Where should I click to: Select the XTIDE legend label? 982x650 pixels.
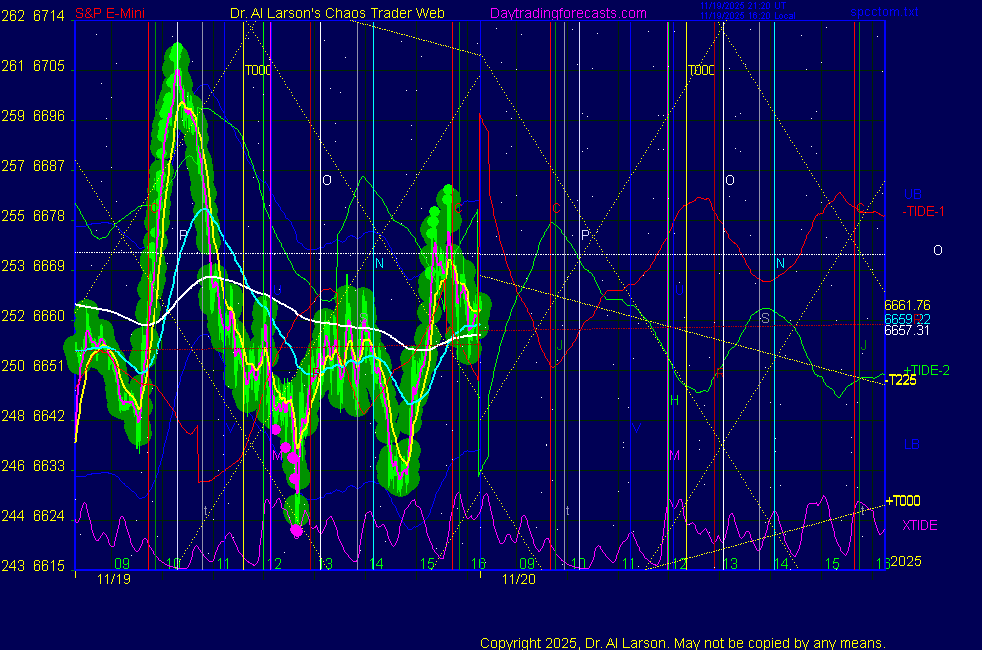pyautogui.click(x=919, y=525)
